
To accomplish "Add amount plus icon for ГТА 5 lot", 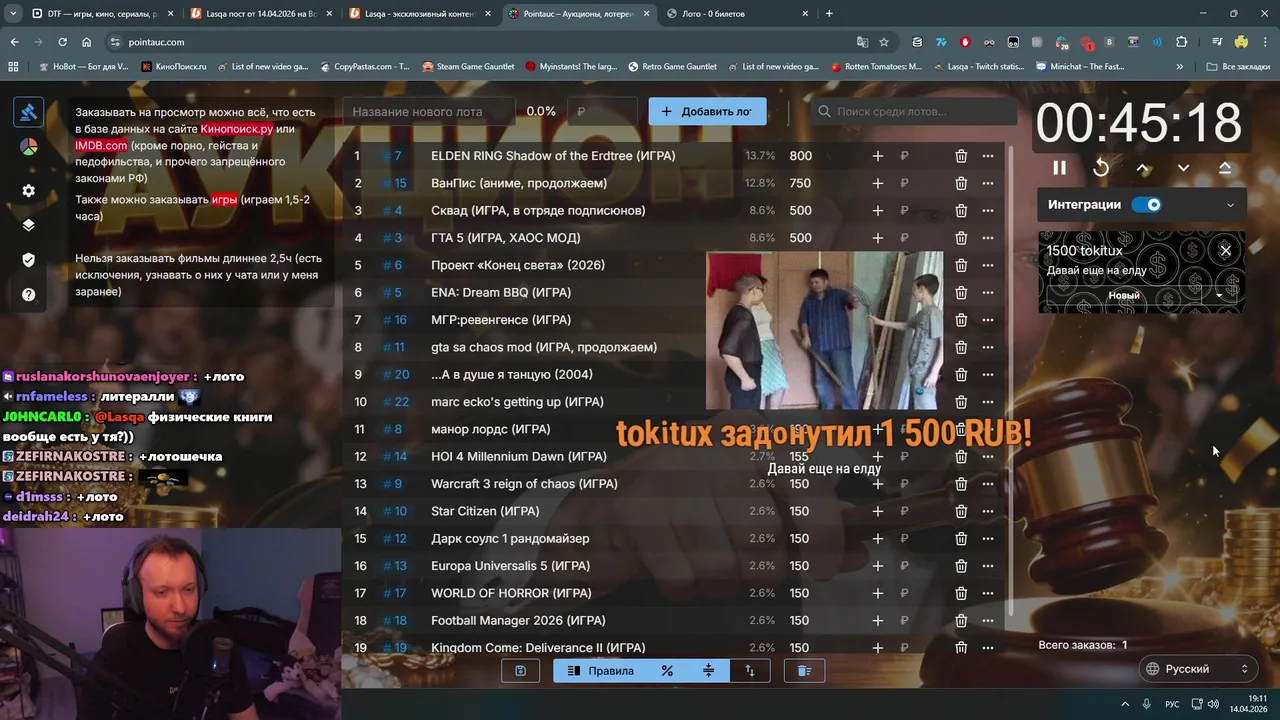I will (877, 238).
